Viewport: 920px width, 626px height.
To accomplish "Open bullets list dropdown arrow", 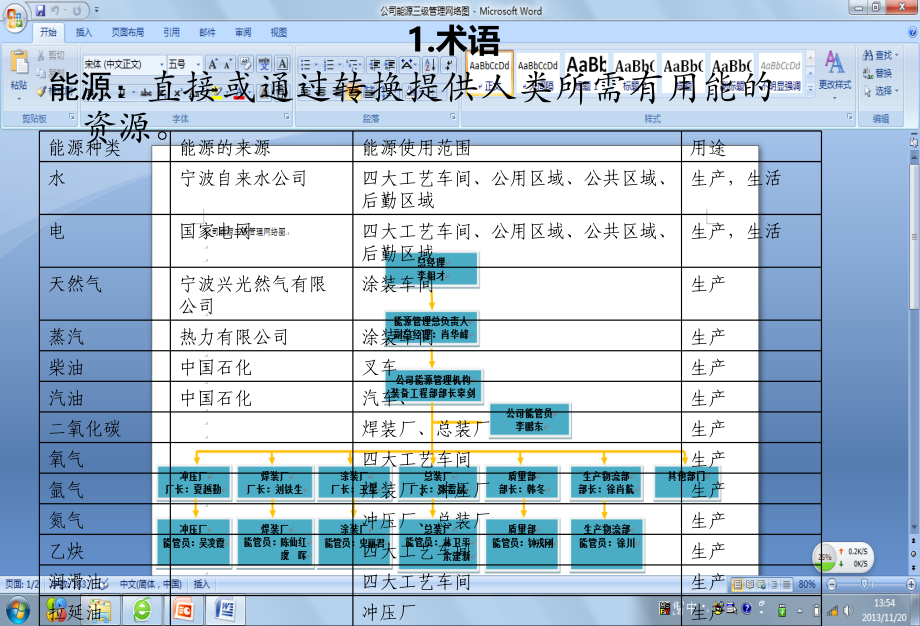I will click(x=316, y=65).
